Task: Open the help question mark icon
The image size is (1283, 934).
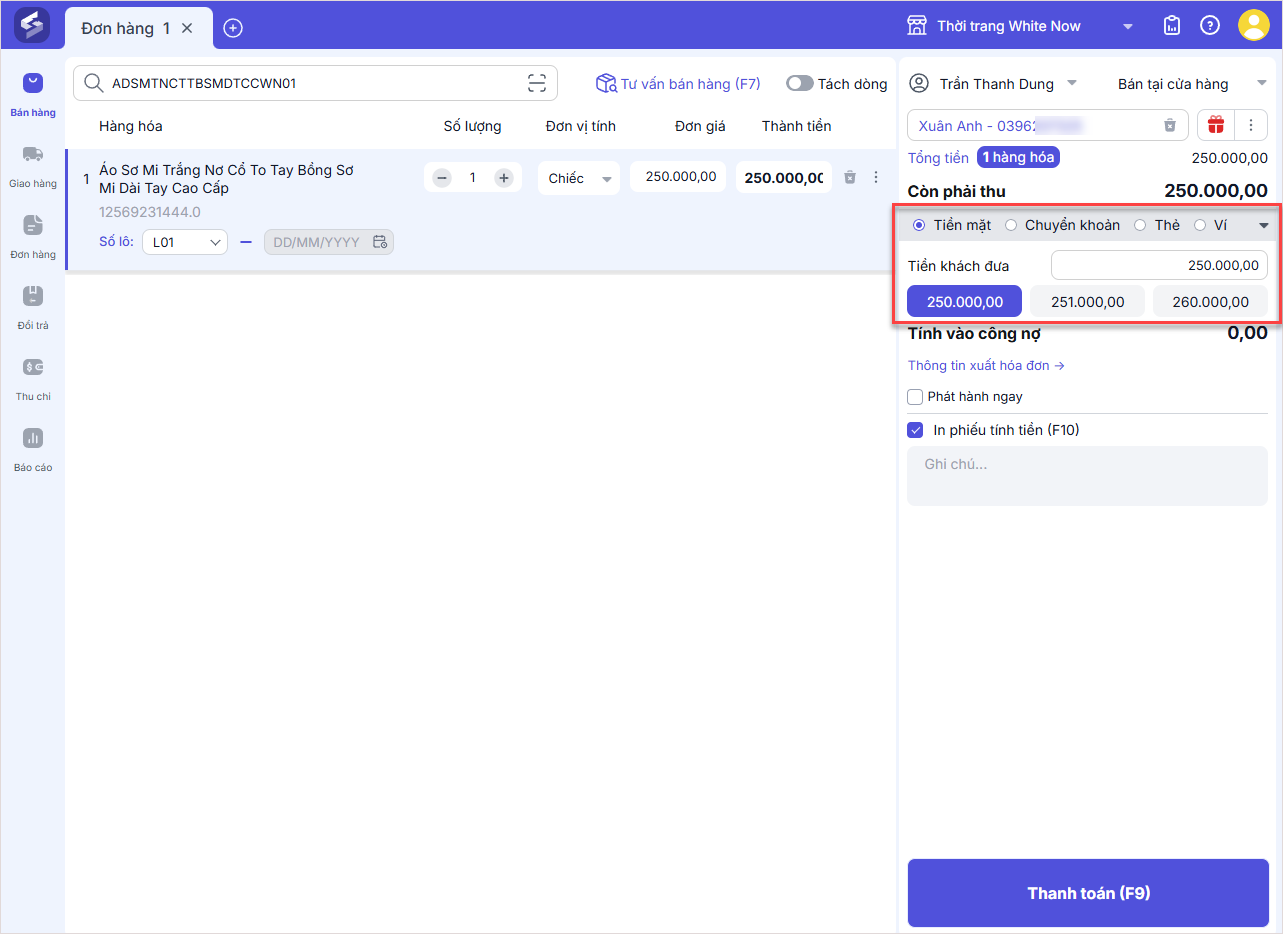Action: point(1210,26)
